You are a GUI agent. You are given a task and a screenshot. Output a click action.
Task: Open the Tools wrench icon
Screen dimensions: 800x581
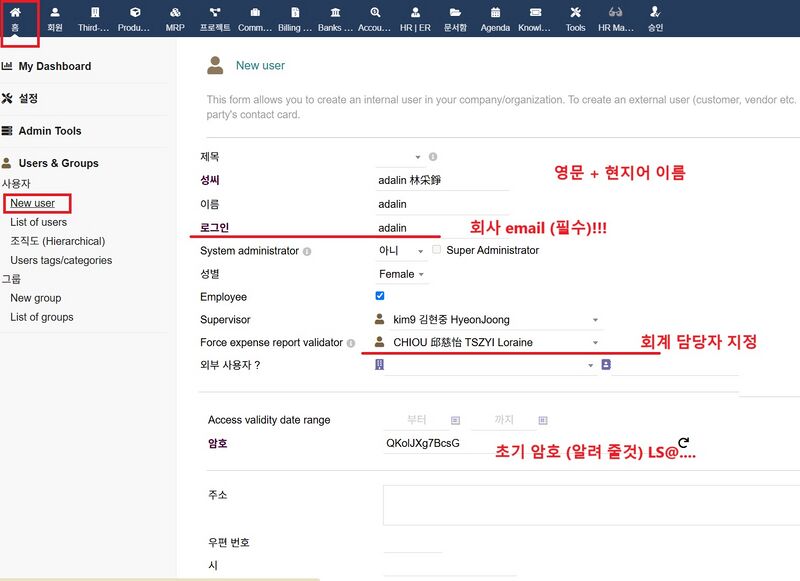pyautogui.click(x=575, y=13)
